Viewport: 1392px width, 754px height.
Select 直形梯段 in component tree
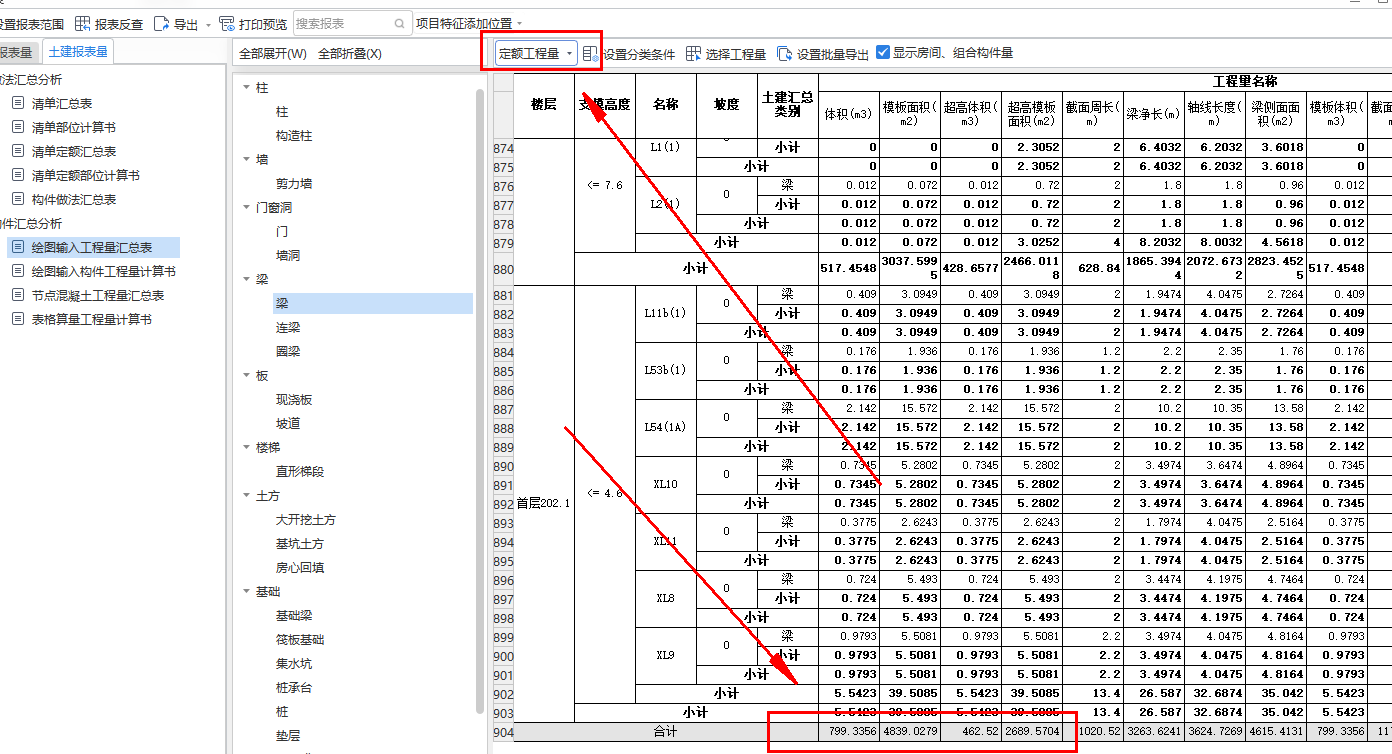pos(300,471)
